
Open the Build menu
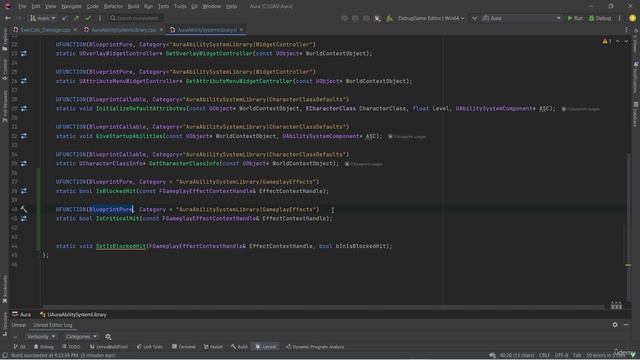133,7
